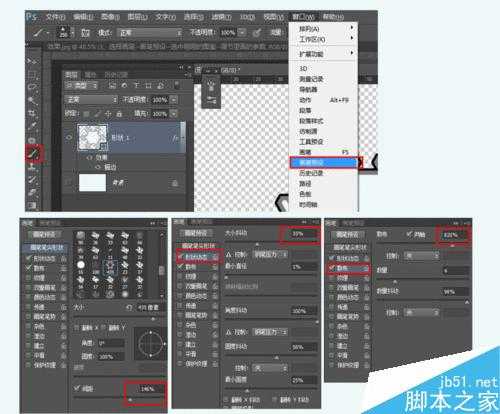The width and height of the screenshot is (500, 414).
Task: Select the shape layer thumbnail
Action: click(92, 137)
